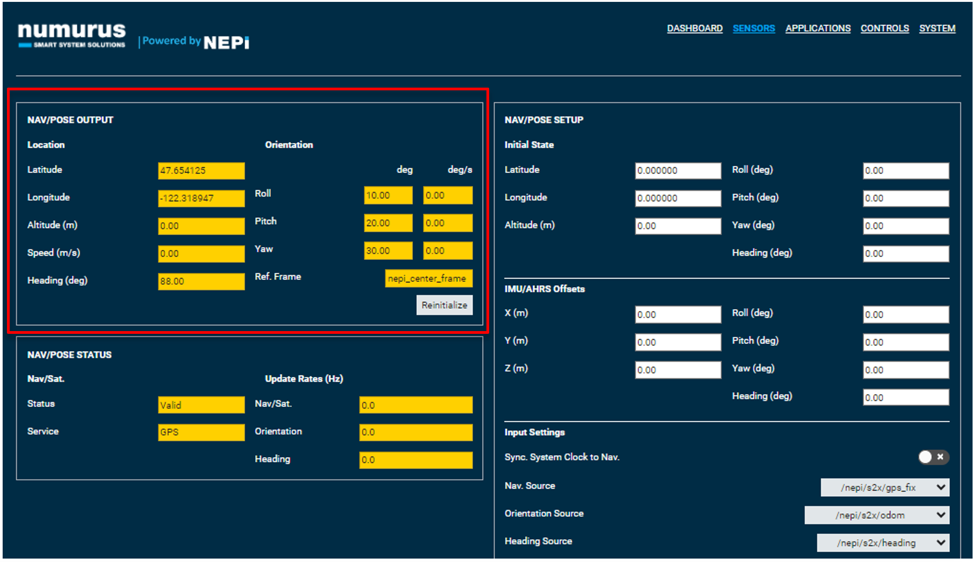Open the DASHBOARD page
976x562 pixels.
tap(695, 29)
